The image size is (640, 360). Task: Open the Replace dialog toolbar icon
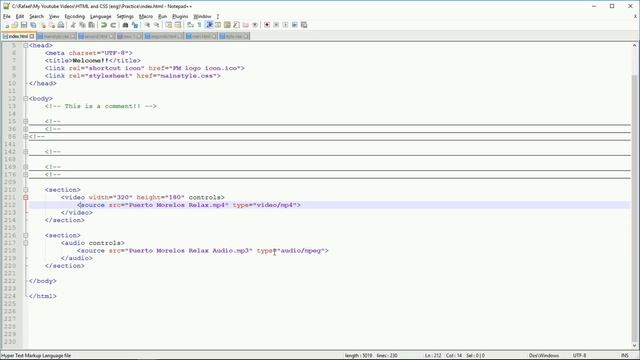coord(135,25)
